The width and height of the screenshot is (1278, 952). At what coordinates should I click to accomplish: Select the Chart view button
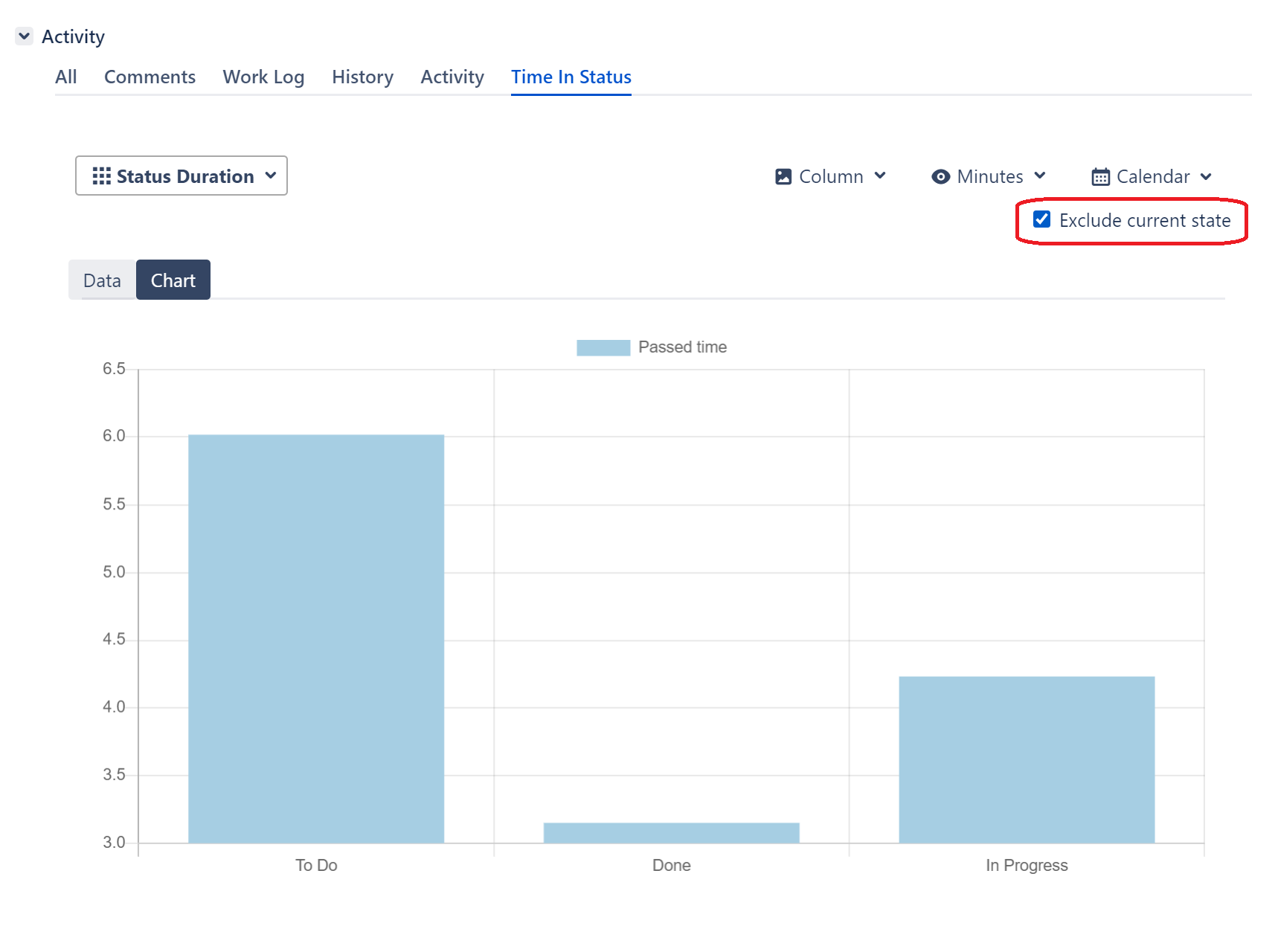click(173, 280)
